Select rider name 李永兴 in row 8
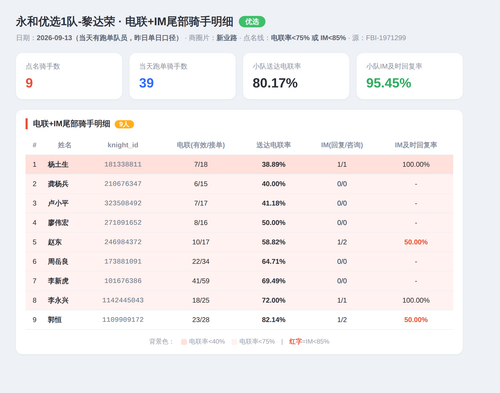The width and height of the screenshot is (500, 393). point(58,300)
